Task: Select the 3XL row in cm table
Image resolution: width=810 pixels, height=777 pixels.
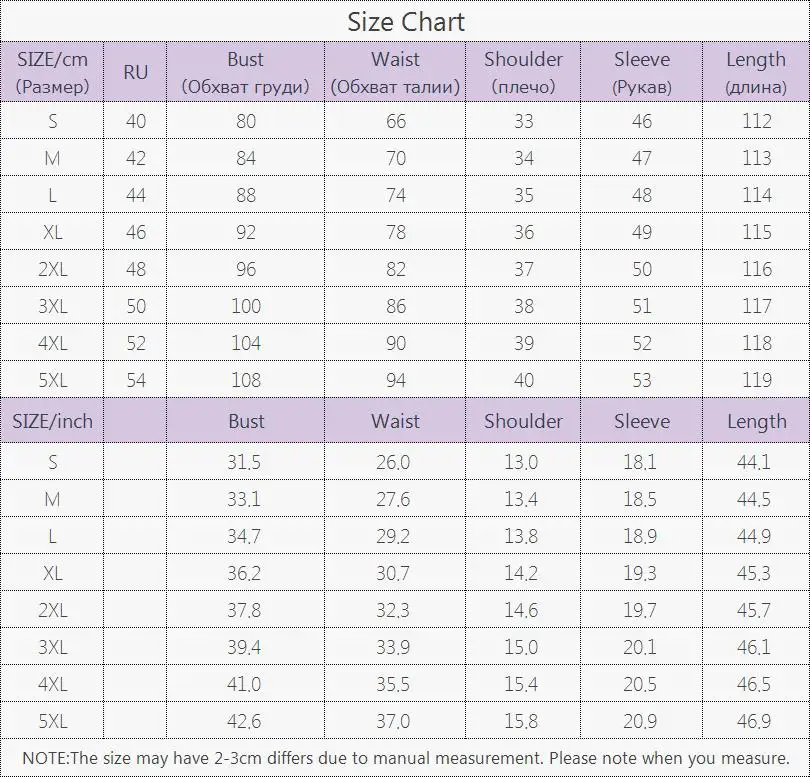Action: tap(405, 306)
